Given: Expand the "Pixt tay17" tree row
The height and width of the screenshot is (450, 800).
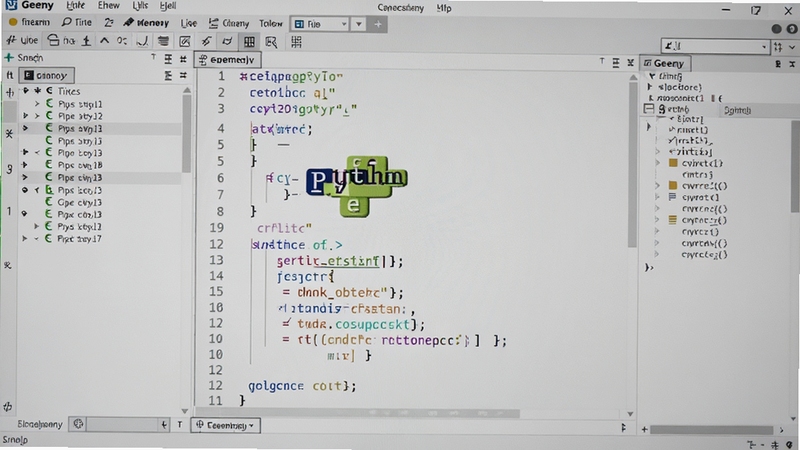Looking at the screenshot, I should point(24,238).
